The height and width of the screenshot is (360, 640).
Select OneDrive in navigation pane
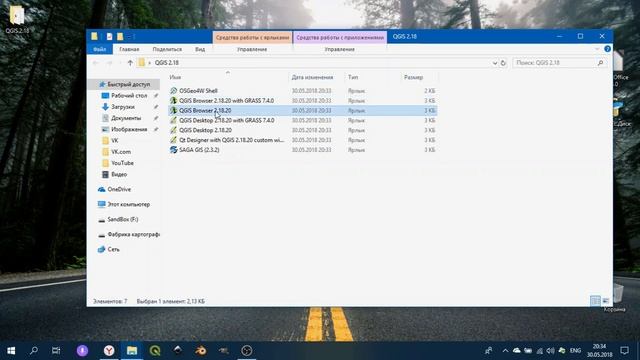[x=119, y=189]
